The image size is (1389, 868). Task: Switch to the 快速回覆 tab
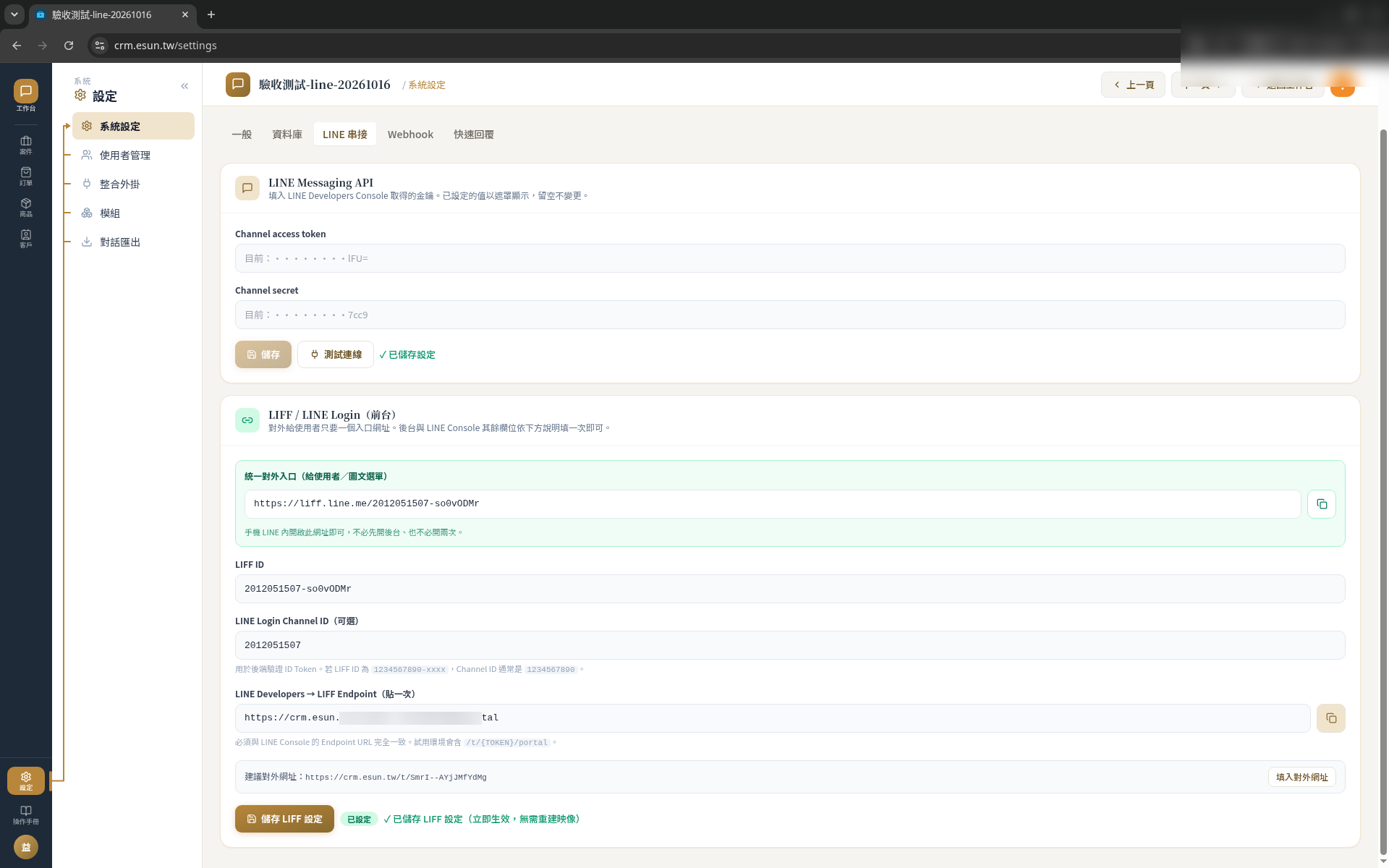pyautogui.click(x=474, y=135)
